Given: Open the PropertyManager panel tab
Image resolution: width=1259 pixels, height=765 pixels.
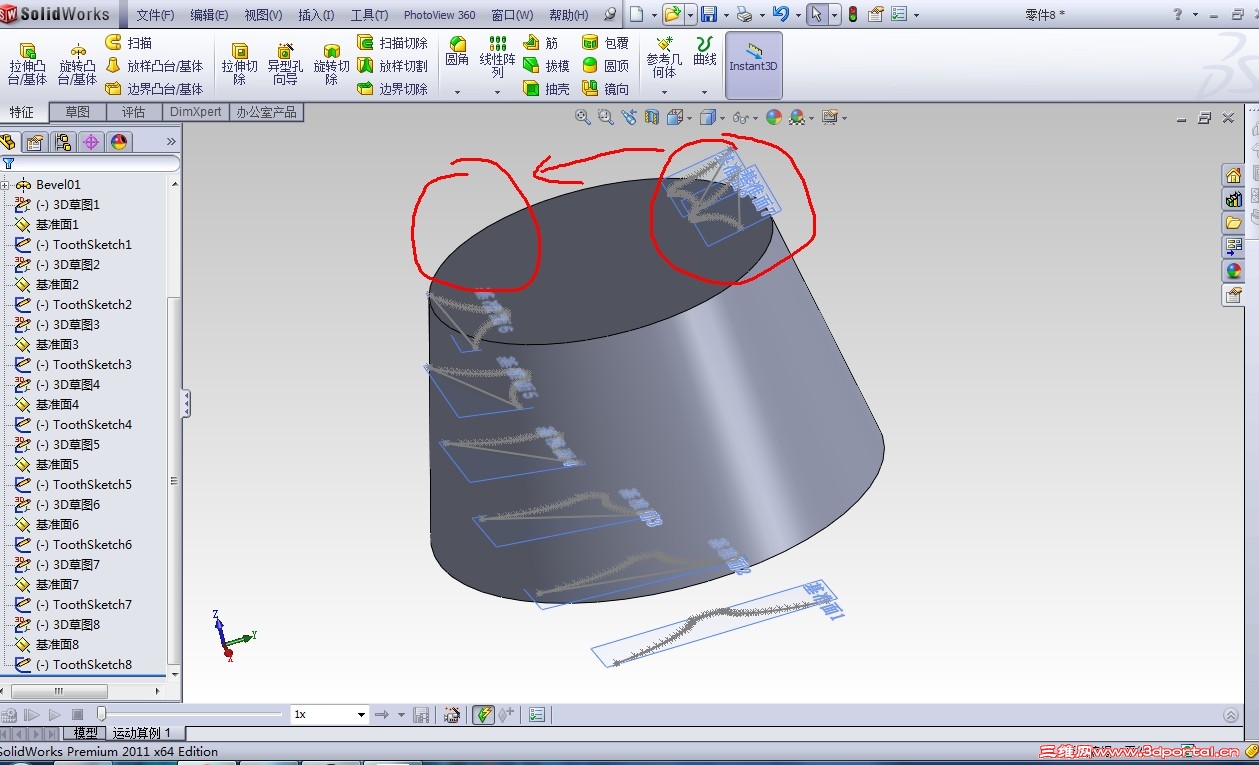Looking at the screenshot, I should (x=35, y=142).
